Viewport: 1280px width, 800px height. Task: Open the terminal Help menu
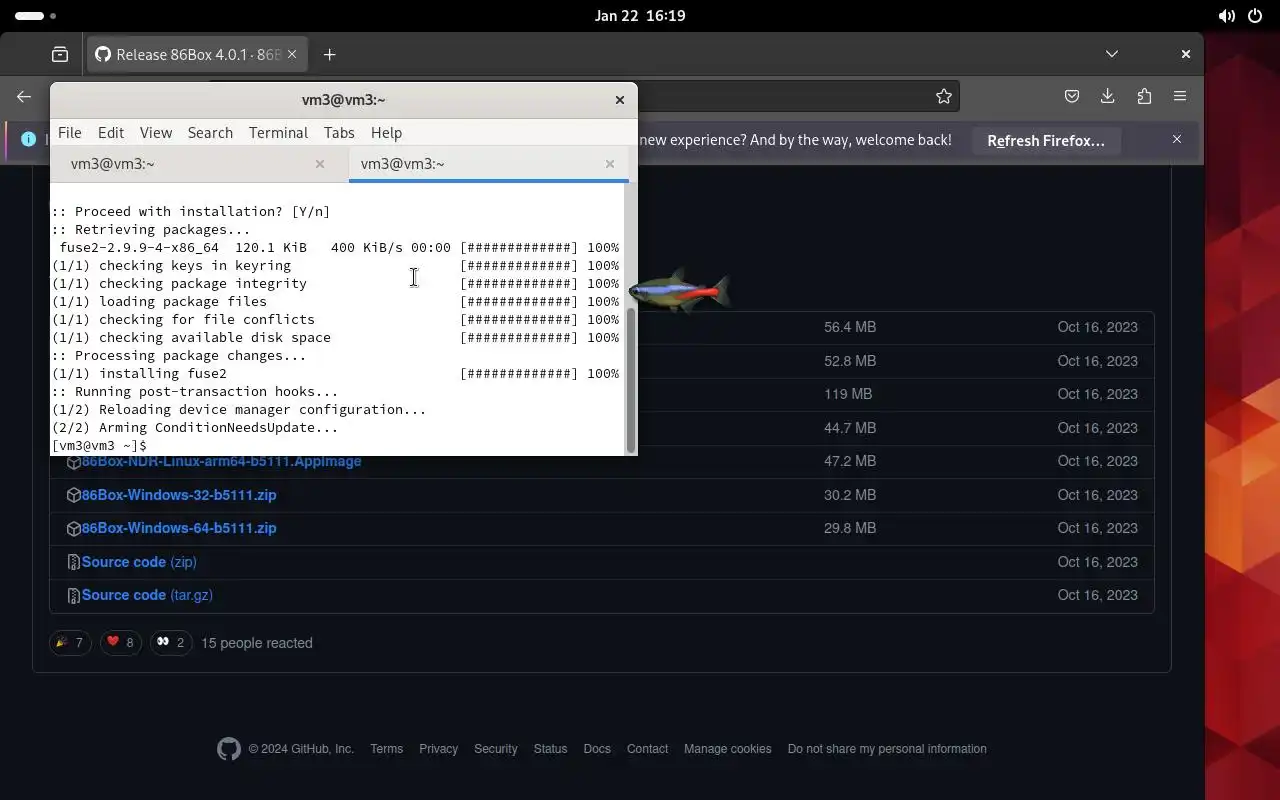tap(386, 132)
